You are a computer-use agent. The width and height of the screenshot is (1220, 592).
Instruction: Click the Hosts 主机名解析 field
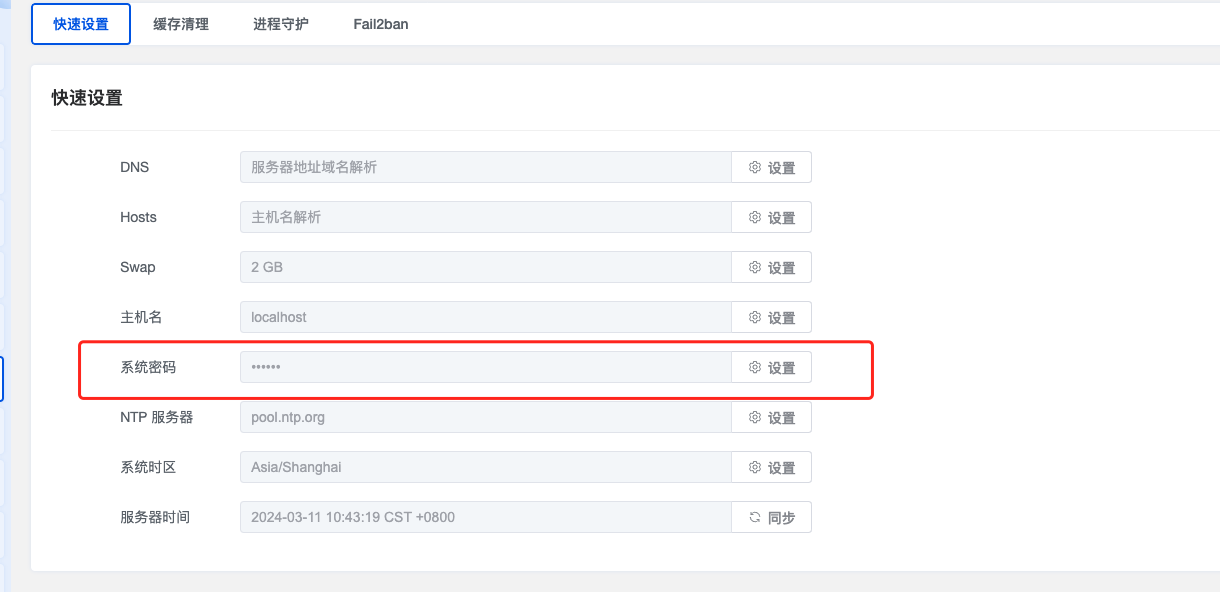tap(486, 217)
